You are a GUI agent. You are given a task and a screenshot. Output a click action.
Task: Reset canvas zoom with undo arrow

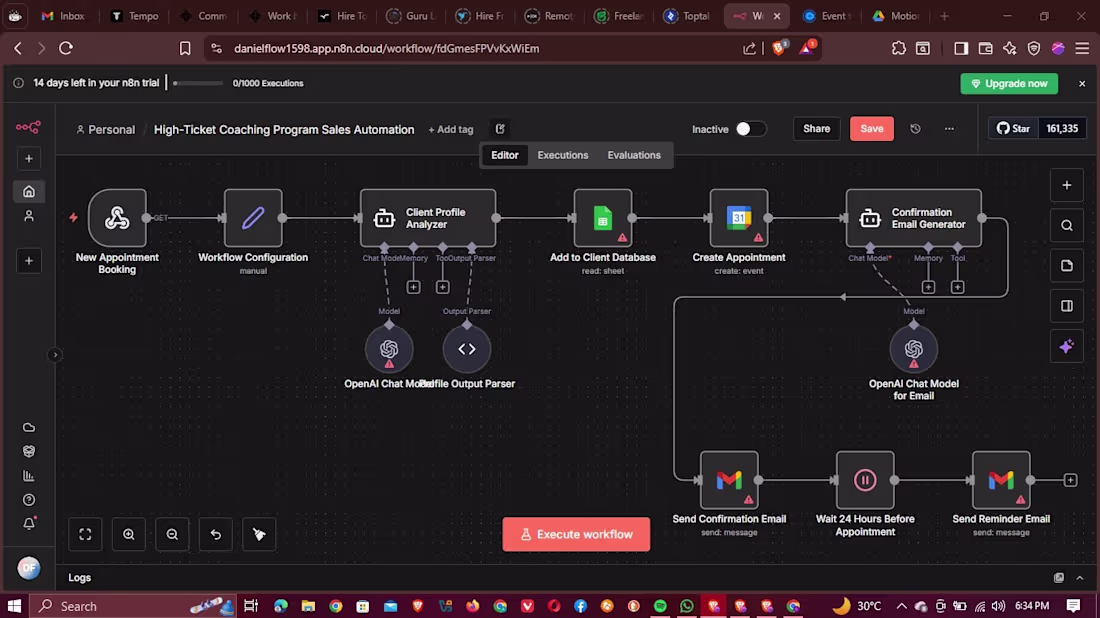[216, 535]
